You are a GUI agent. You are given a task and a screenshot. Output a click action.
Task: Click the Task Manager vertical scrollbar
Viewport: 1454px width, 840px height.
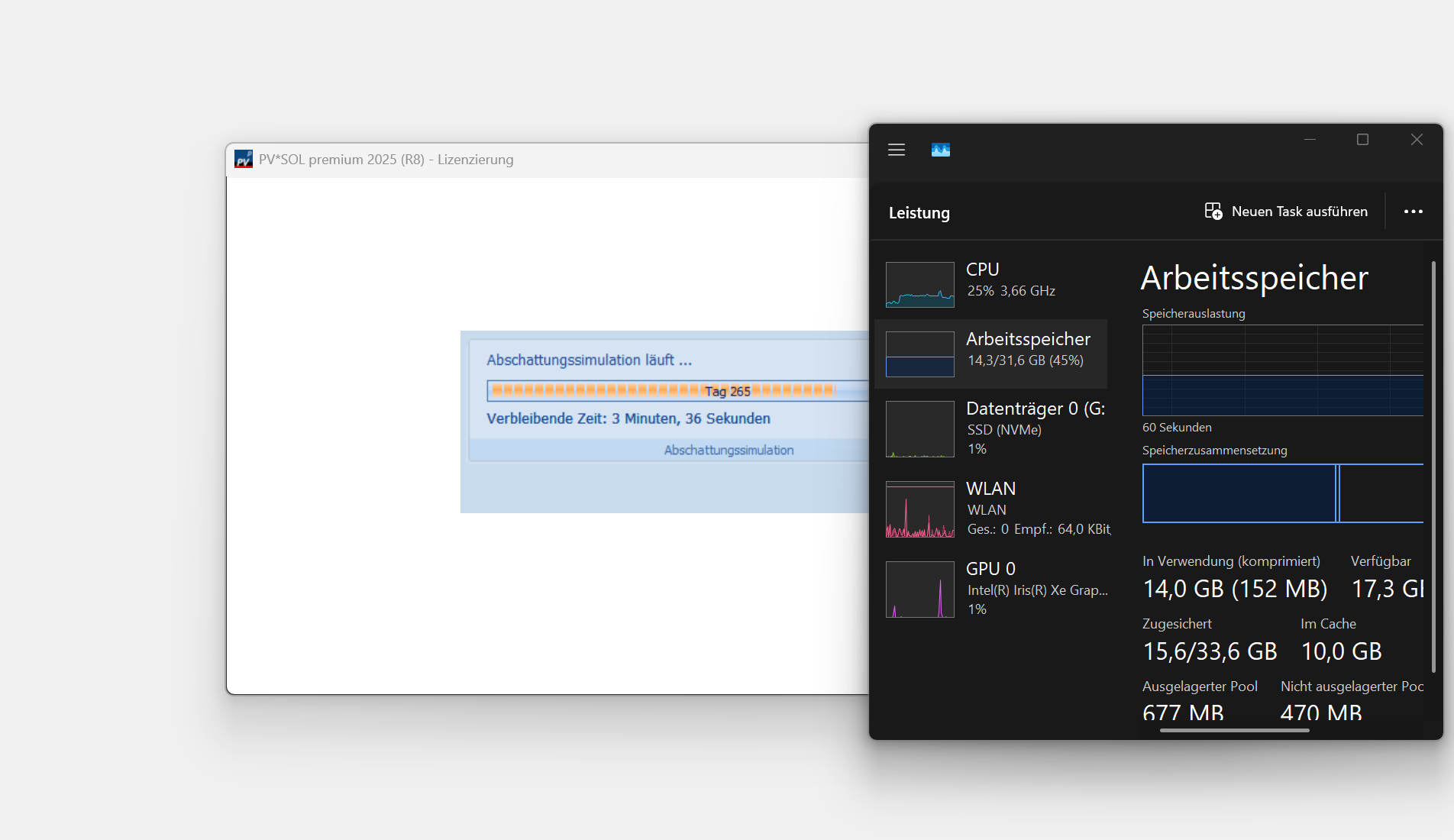(1433, 467)
